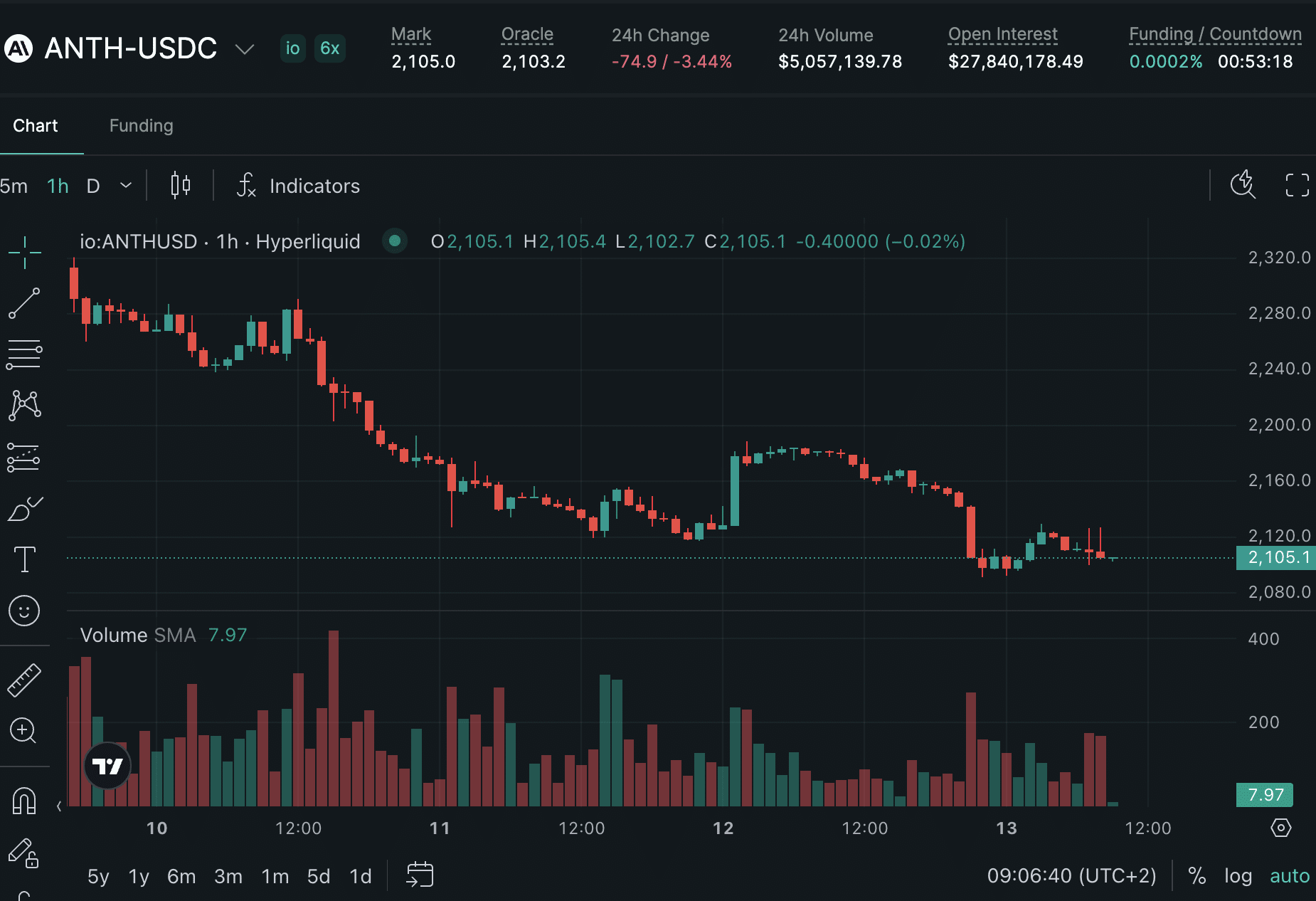Set chart range to 3m

[228, 876]
